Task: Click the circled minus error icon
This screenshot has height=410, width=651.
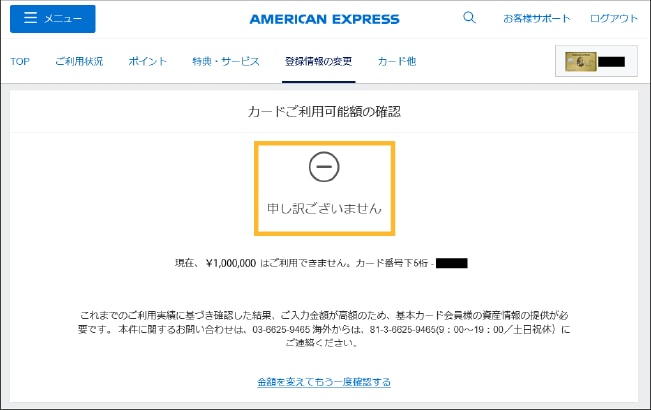Action: [x=324, y=167]
